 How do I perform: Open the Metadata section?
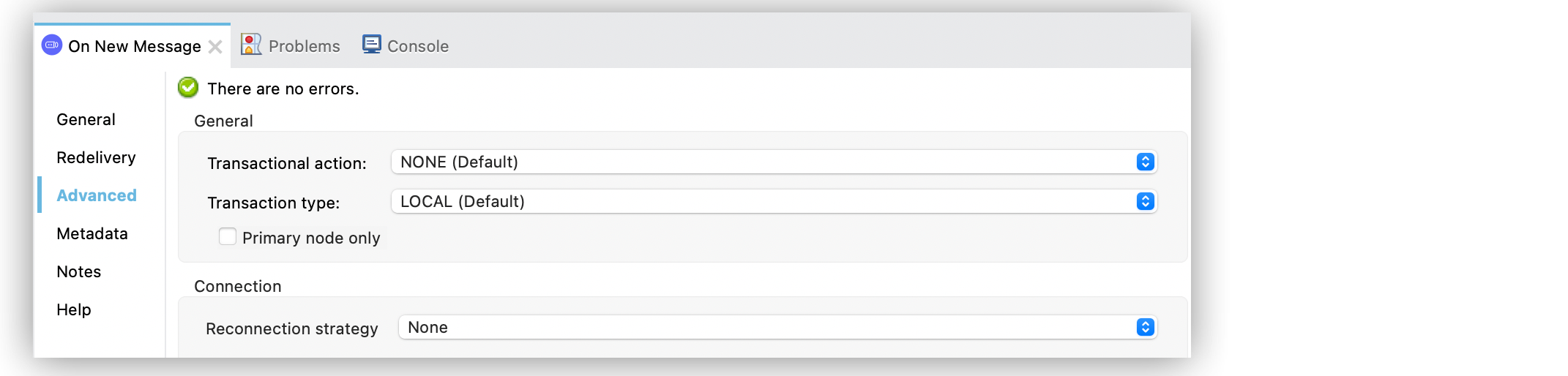[x=92, y=233]
